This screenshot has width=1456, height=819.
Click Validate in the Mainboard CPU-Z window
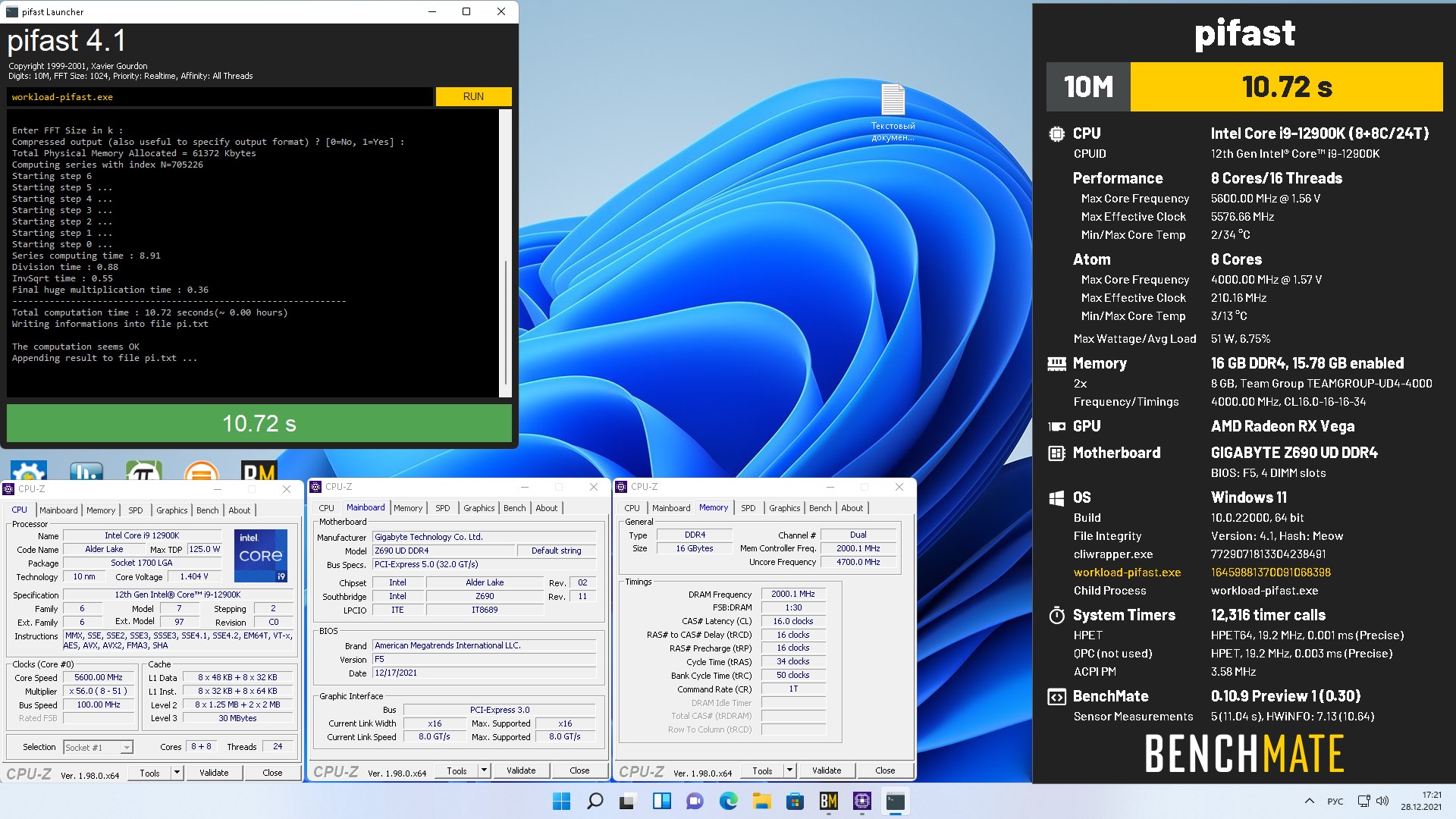point(521,770)
